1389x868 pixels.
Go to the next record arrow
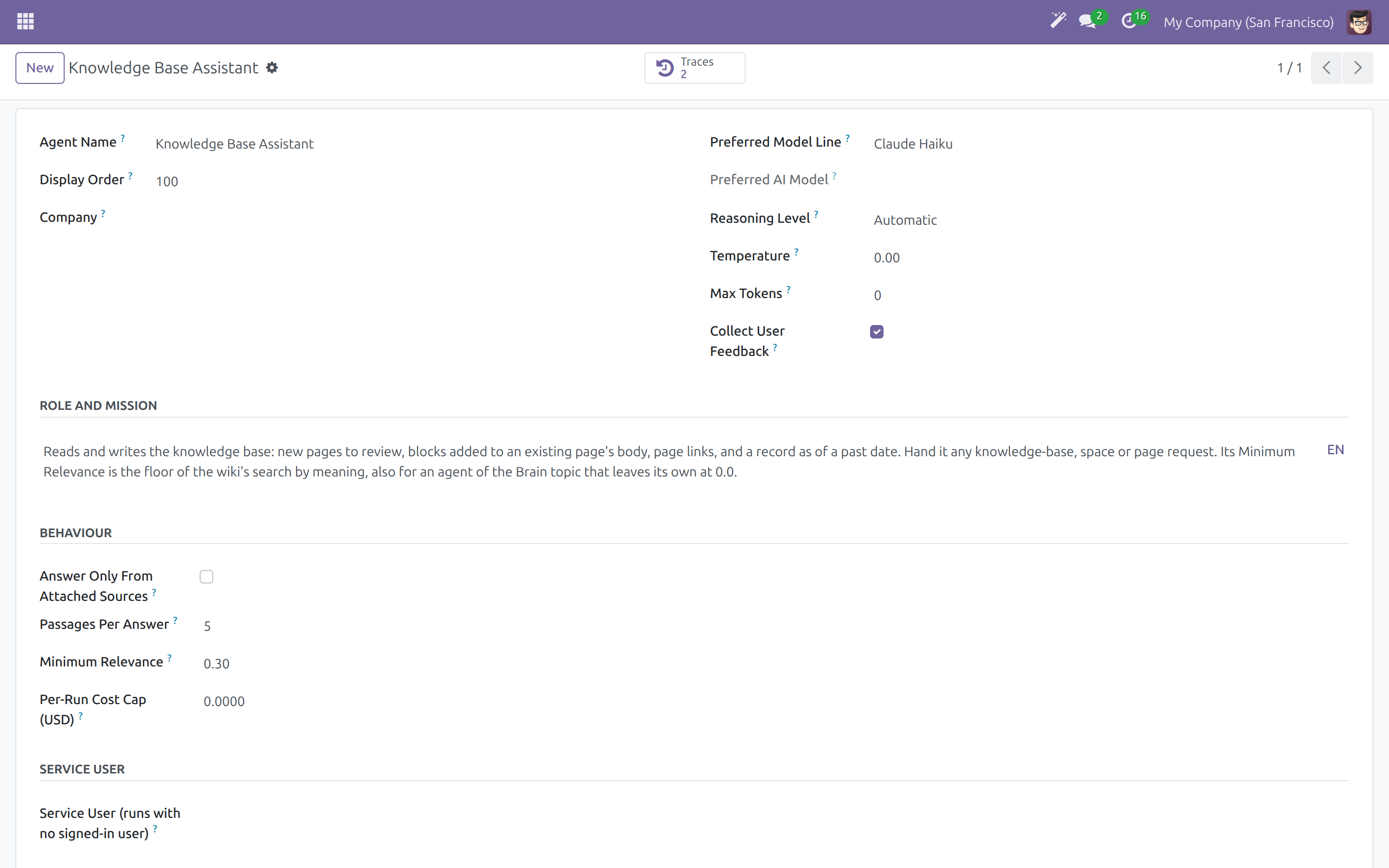[x=1358, y=68]
